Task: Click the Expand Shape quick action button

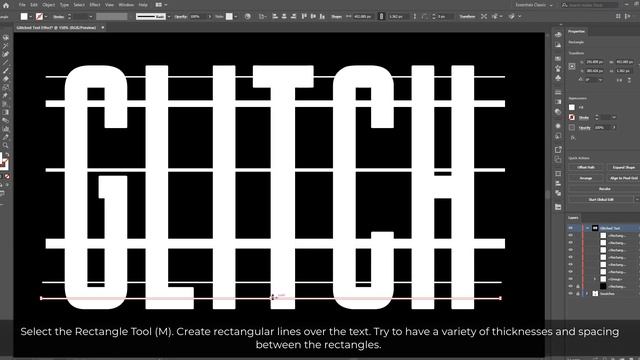Action: [x=623, y=167]
